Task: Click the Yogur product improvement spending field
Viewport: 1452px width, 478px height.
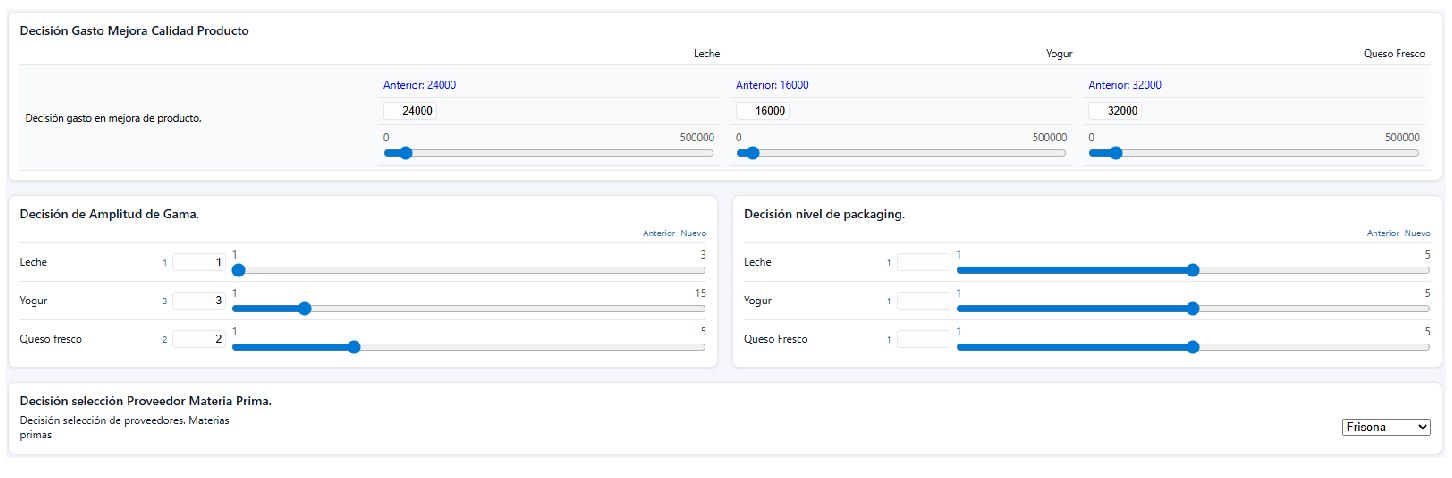Action: [763, 111]
